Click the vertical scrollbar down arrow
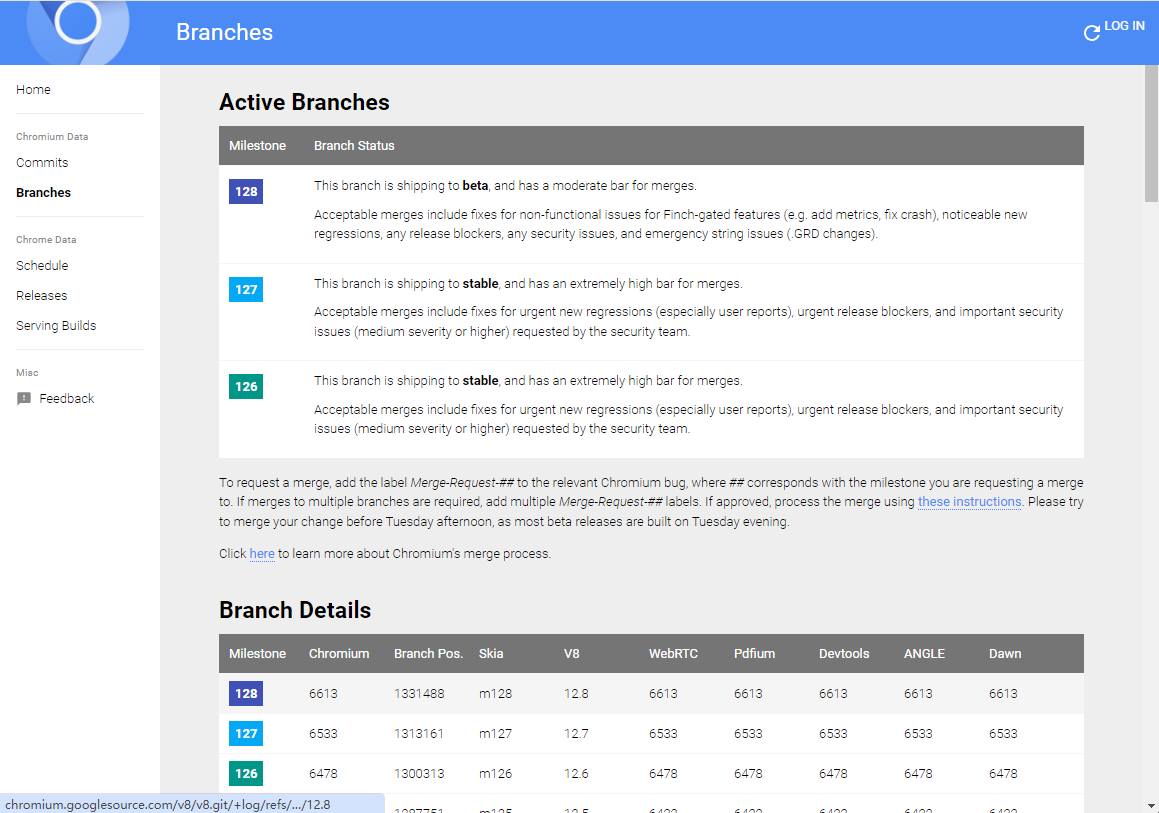Viewport: 1159px width, 813px height. (x=1151, y=805)
